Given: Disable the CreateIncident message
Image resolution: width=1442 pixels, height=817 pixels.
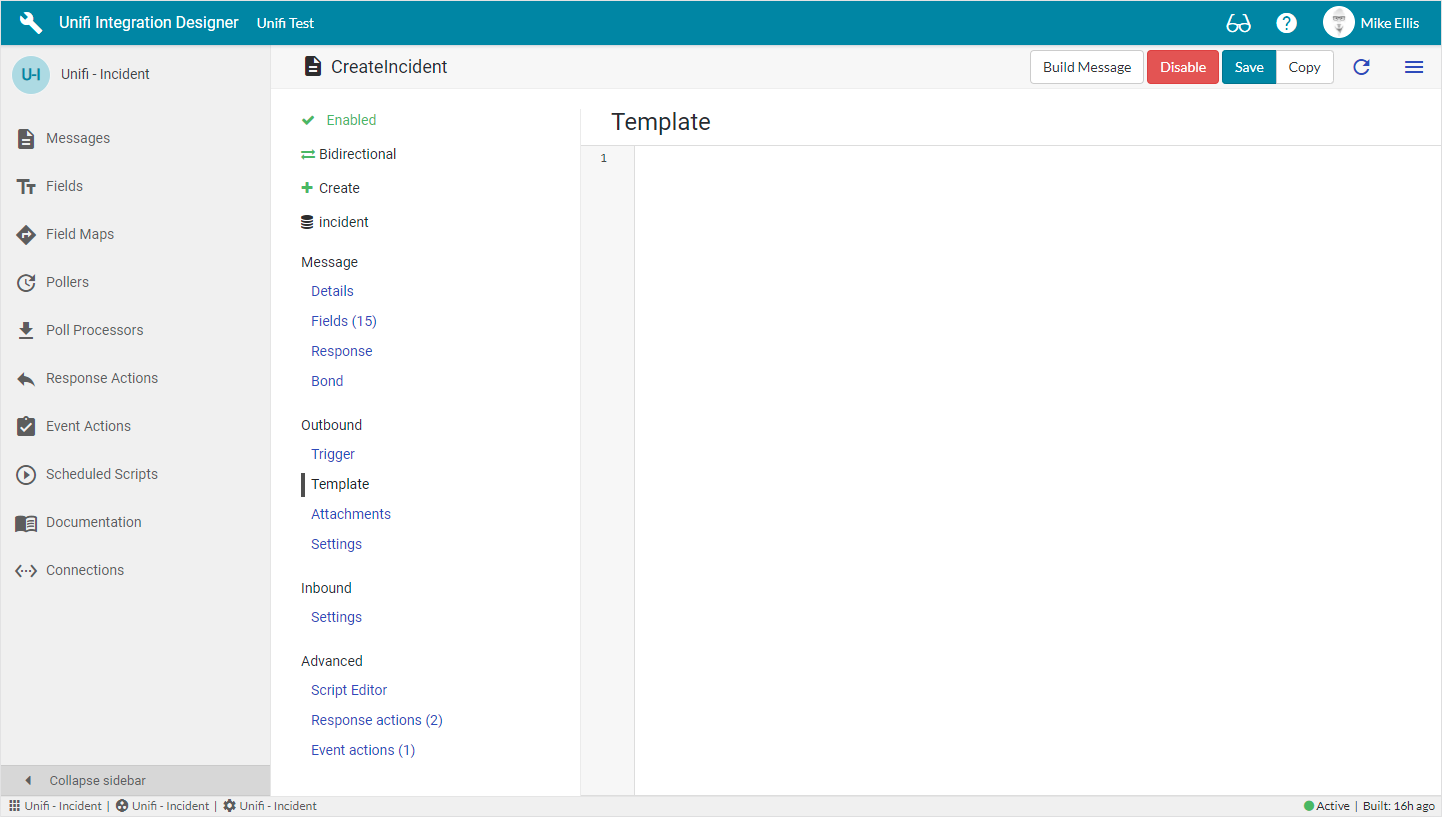Looking at the screenshot, I should (1182, 67).
